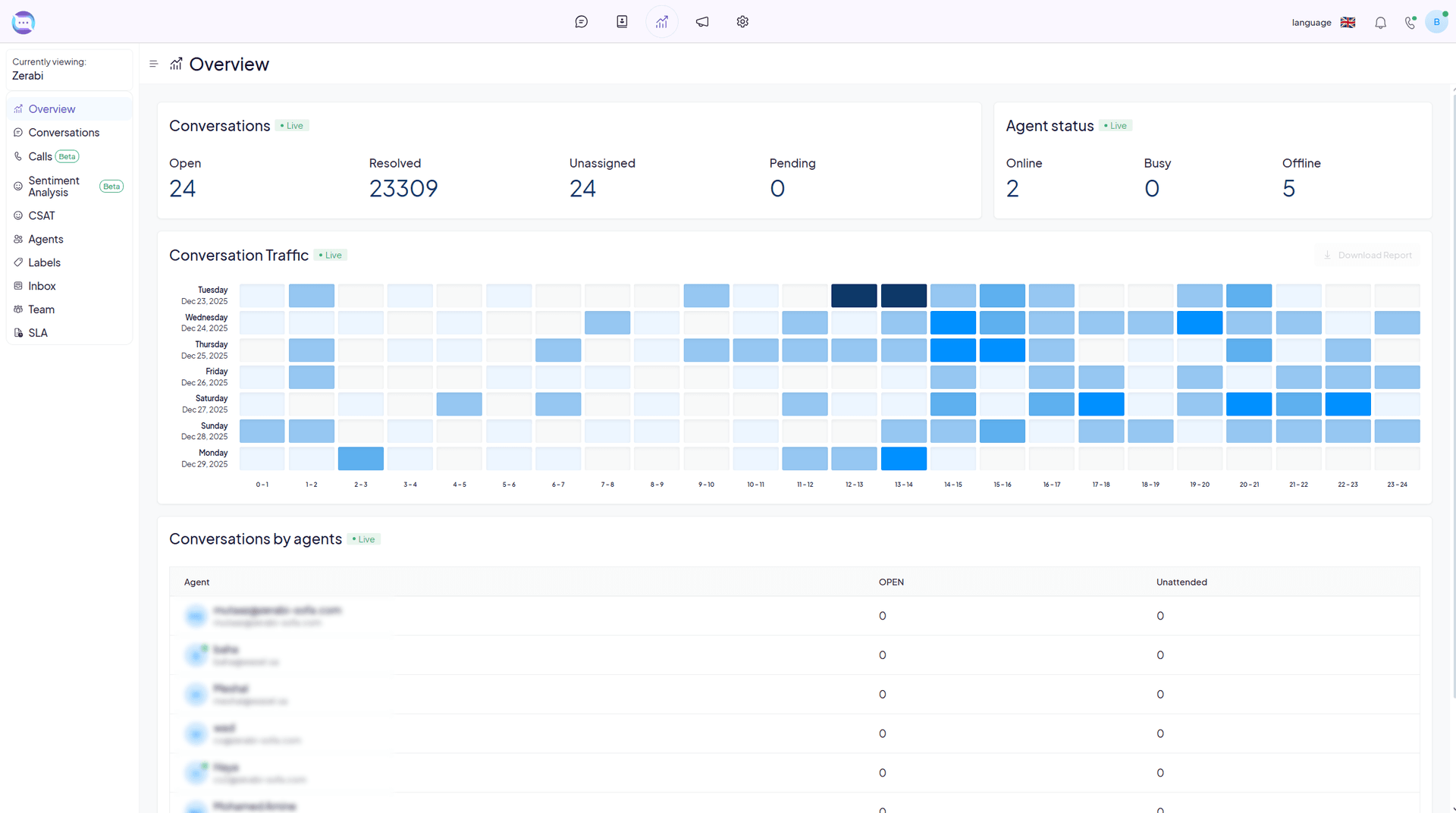Click the notification bell icon
The width and height of the screenshot is (1456, 813).
click(1380, 23)
